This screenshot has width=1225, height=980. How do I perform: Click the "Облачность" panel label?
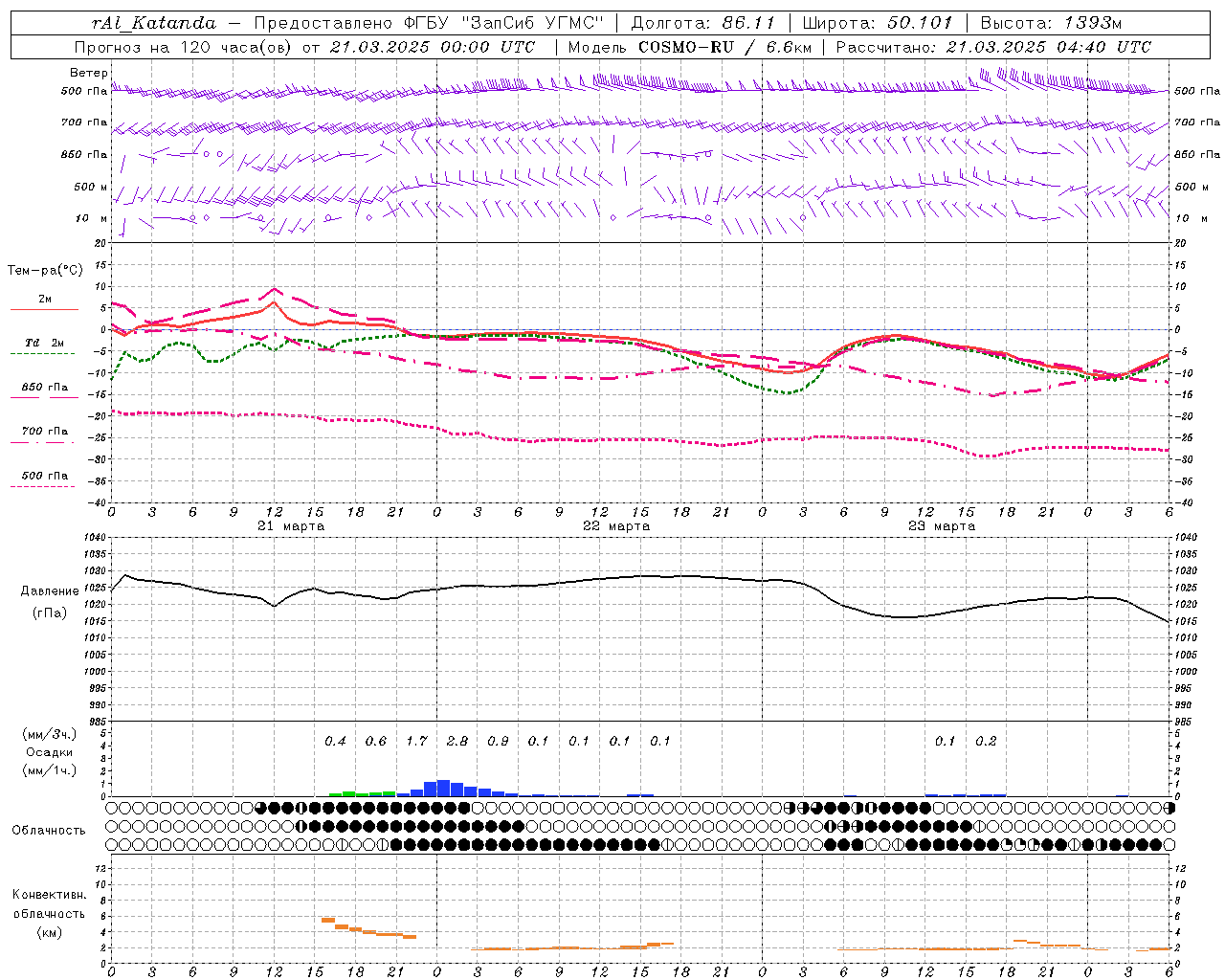coord(49,830)
